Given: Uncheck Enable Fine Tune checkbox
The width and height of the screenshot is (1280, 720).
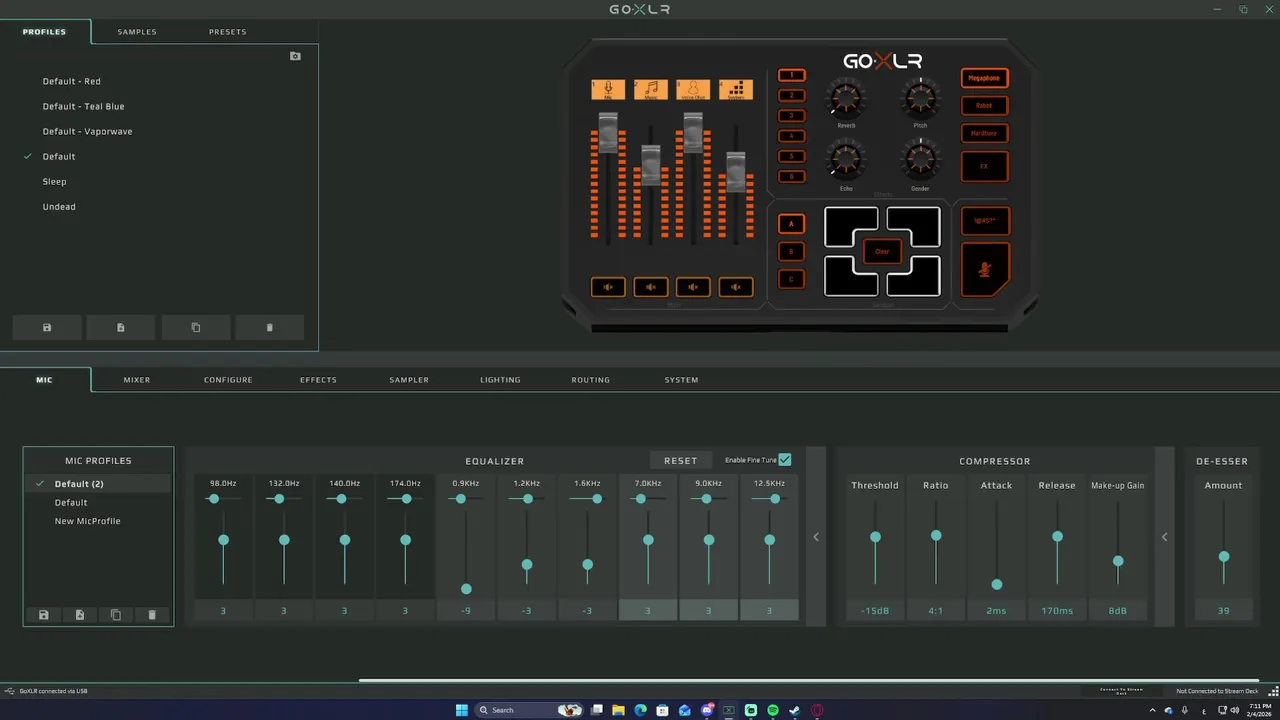Looking at the screenshot, I should pos(785,460).
